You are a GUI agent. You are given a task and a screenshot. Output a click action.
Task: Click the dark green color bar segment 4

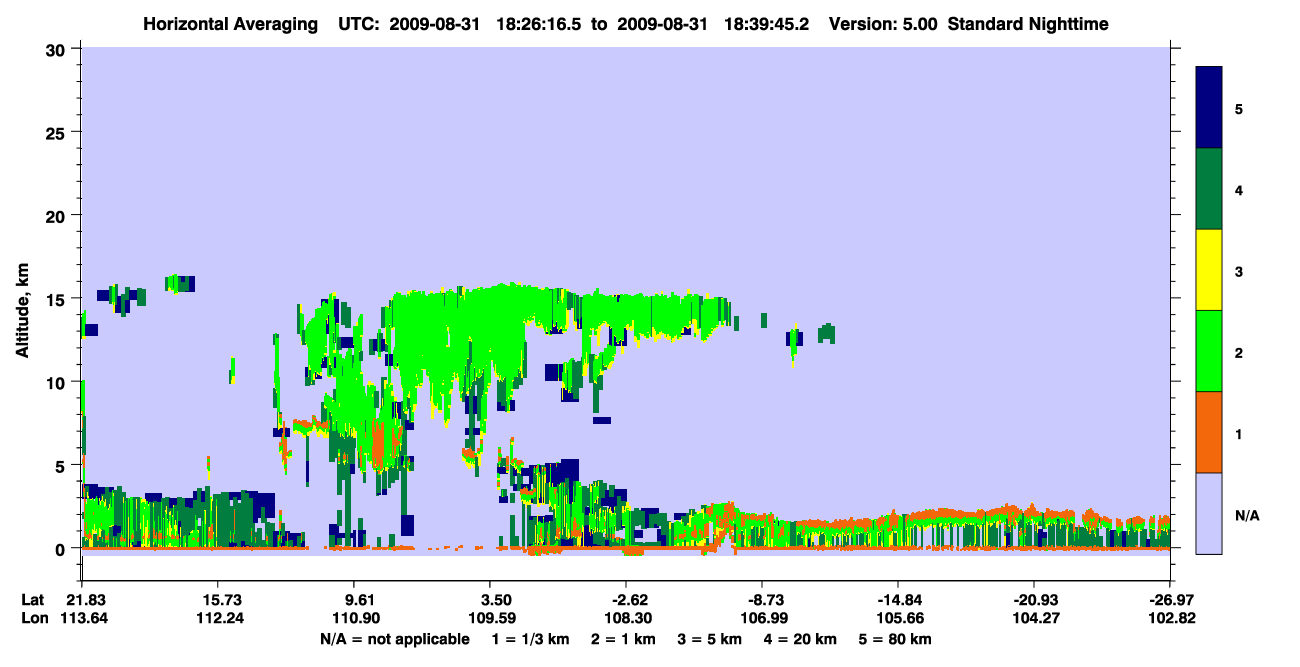pyautogui.click(x=1209, y=189)
